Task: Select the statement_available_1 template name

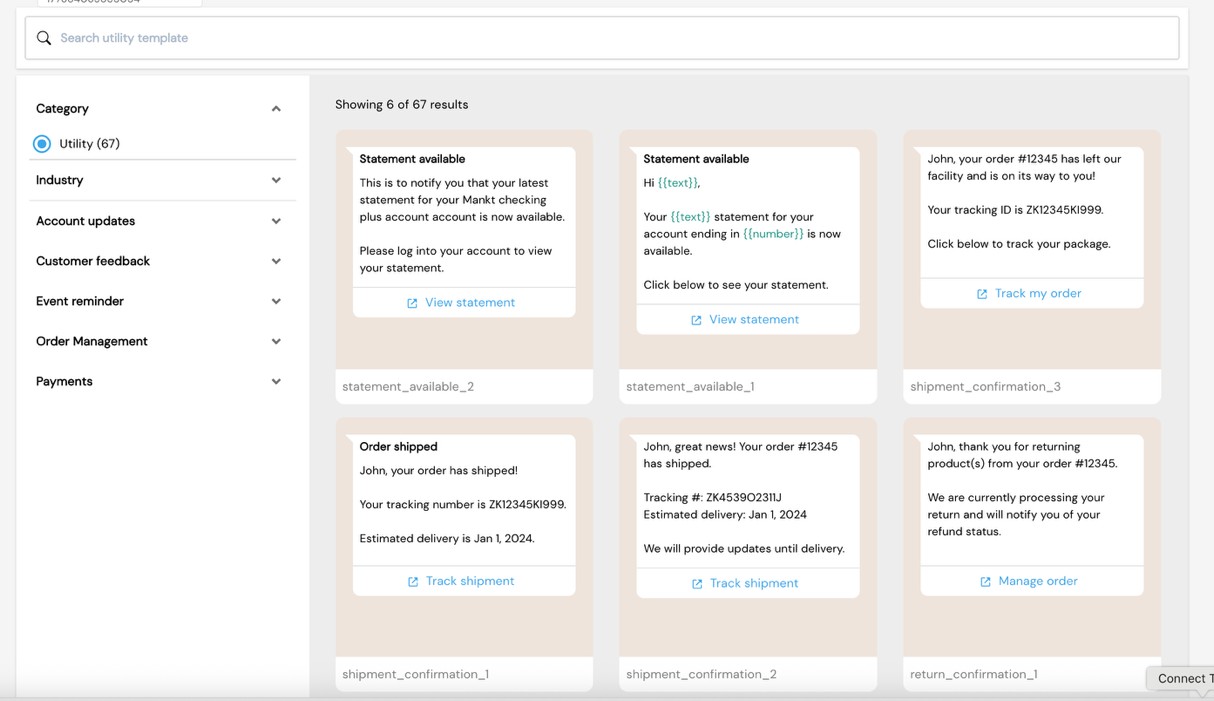Action: tap(690, 386)
